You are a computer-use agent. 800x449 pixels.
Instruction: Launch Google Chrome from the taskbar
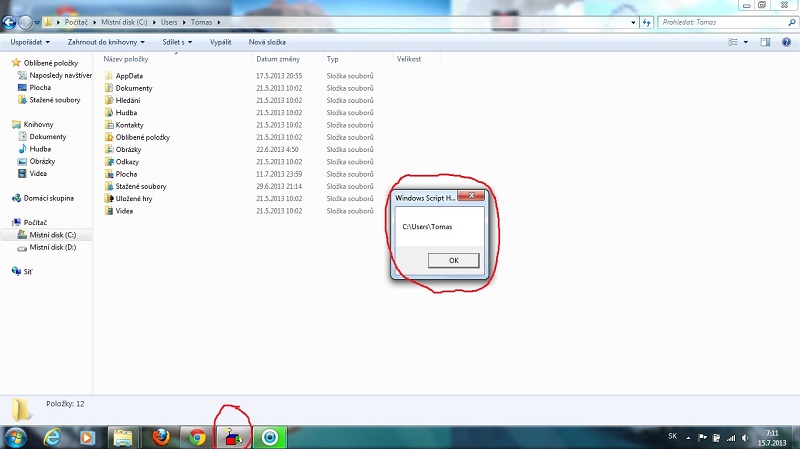point(197,437)
